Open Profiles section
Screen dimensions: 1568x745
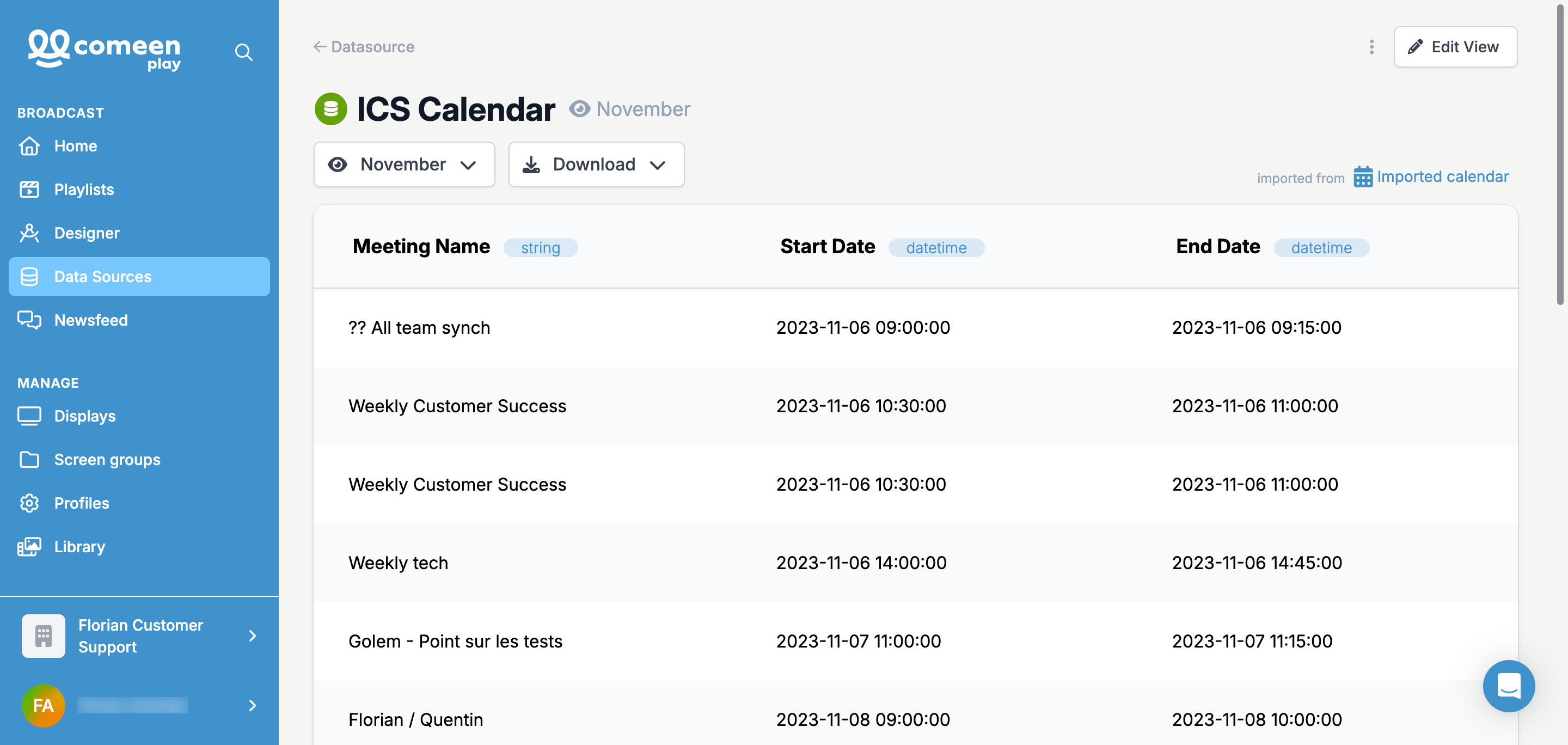click(139, 503)
